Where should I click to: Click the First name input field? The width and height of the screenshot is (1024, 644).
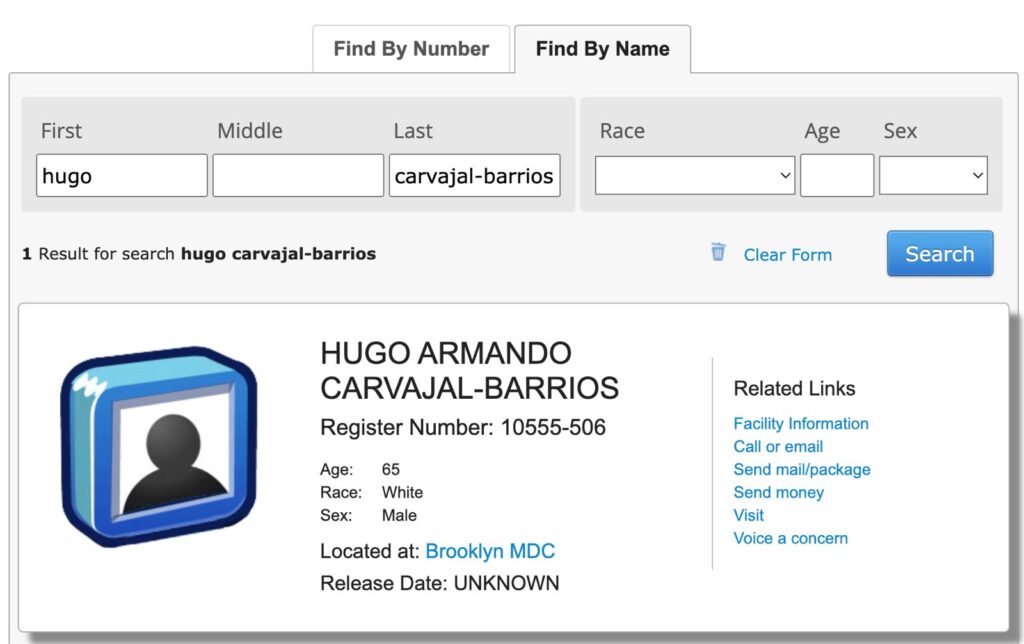pos(122,176)
